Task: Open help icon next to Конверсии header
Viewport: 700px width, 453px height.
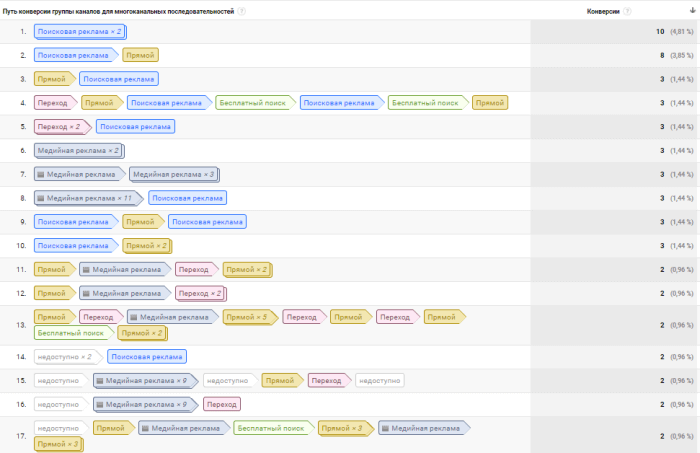Action: point(627,11)
